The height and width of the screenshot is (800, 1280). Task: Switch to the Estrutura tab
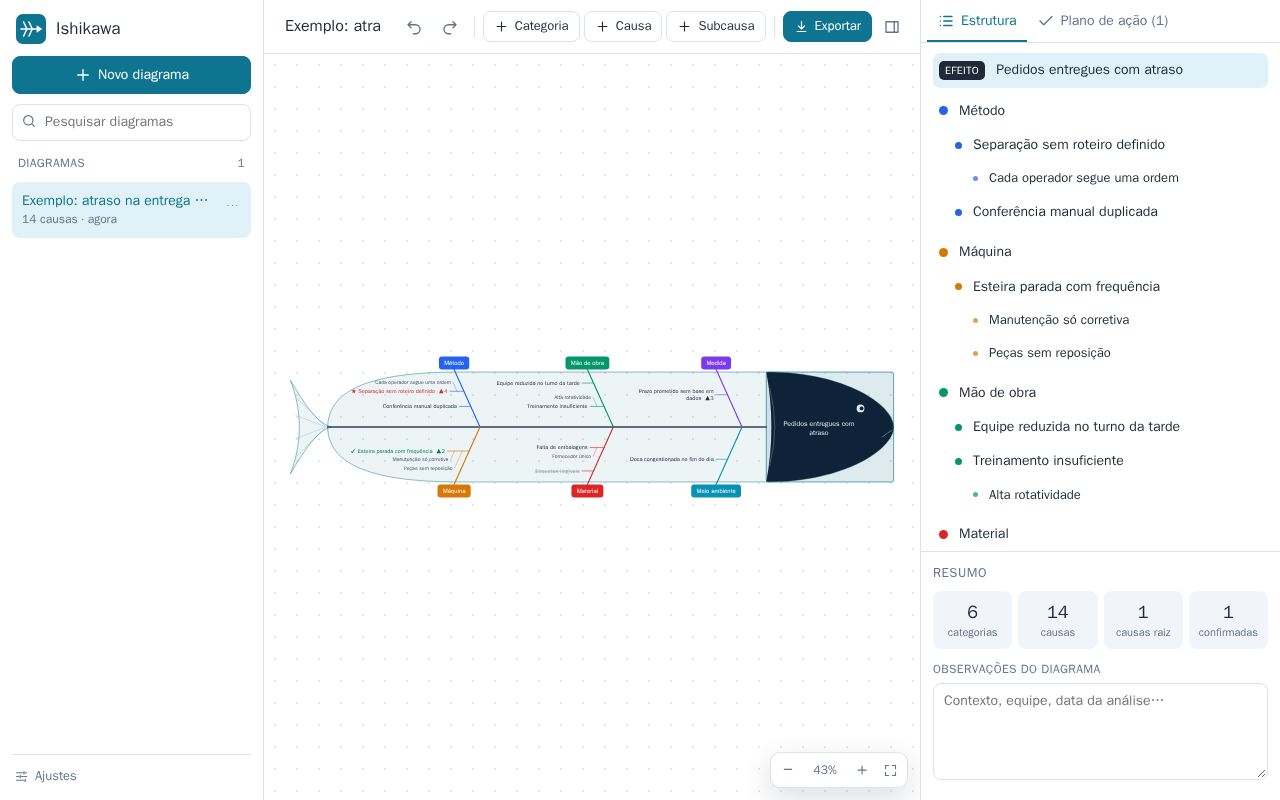(977, 21)
